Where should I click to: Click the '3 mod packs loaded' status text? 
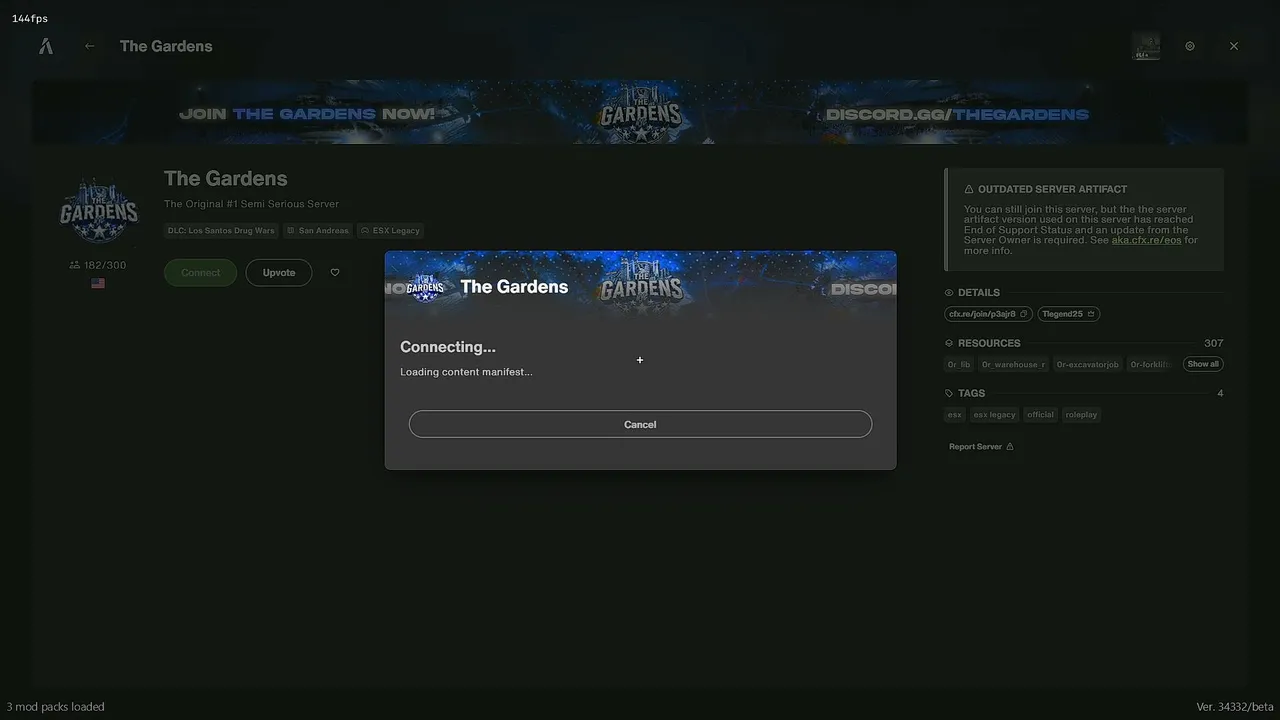[55, 707]
